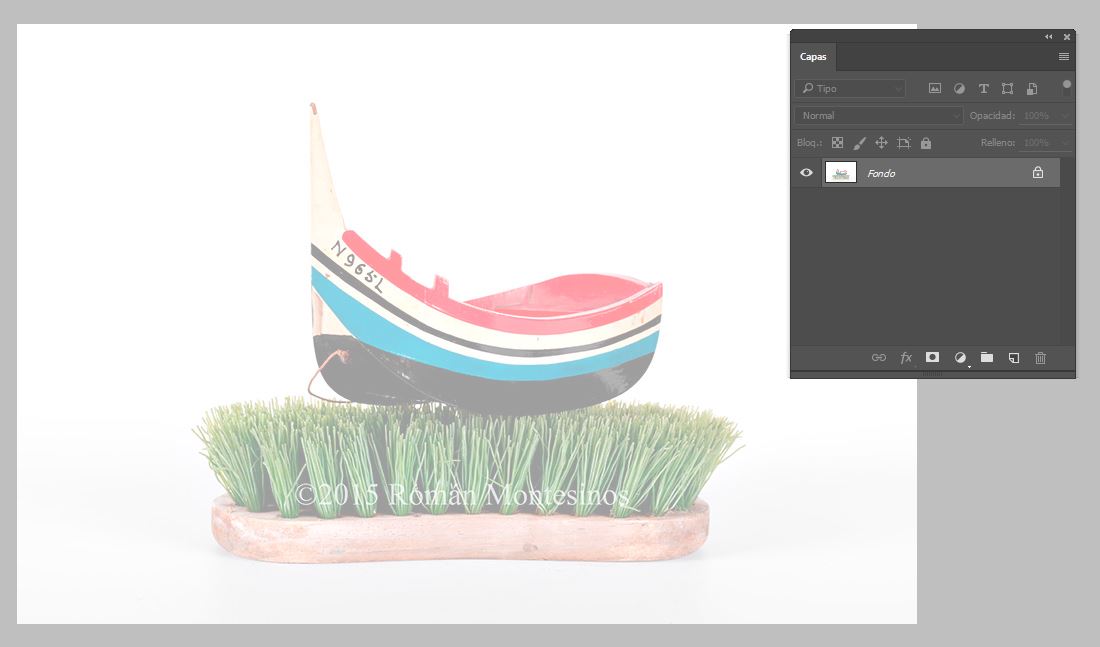Viewport: 1100px width, 647px height.
Task: Delete layer with trash icon
Action: (1040, 357)
